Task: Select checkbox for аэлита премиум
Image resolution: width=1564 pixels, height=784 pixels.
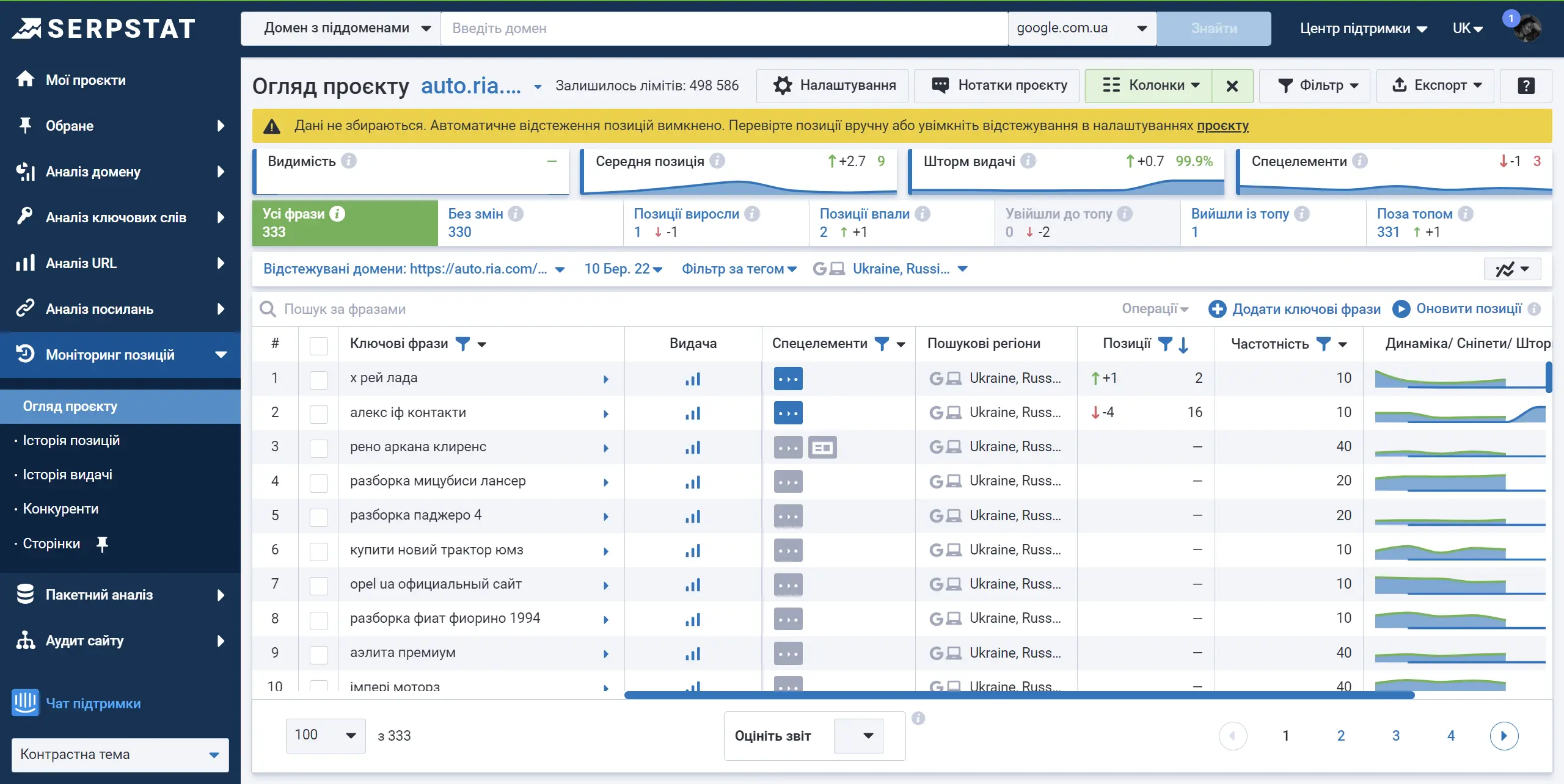Action: 318,655
